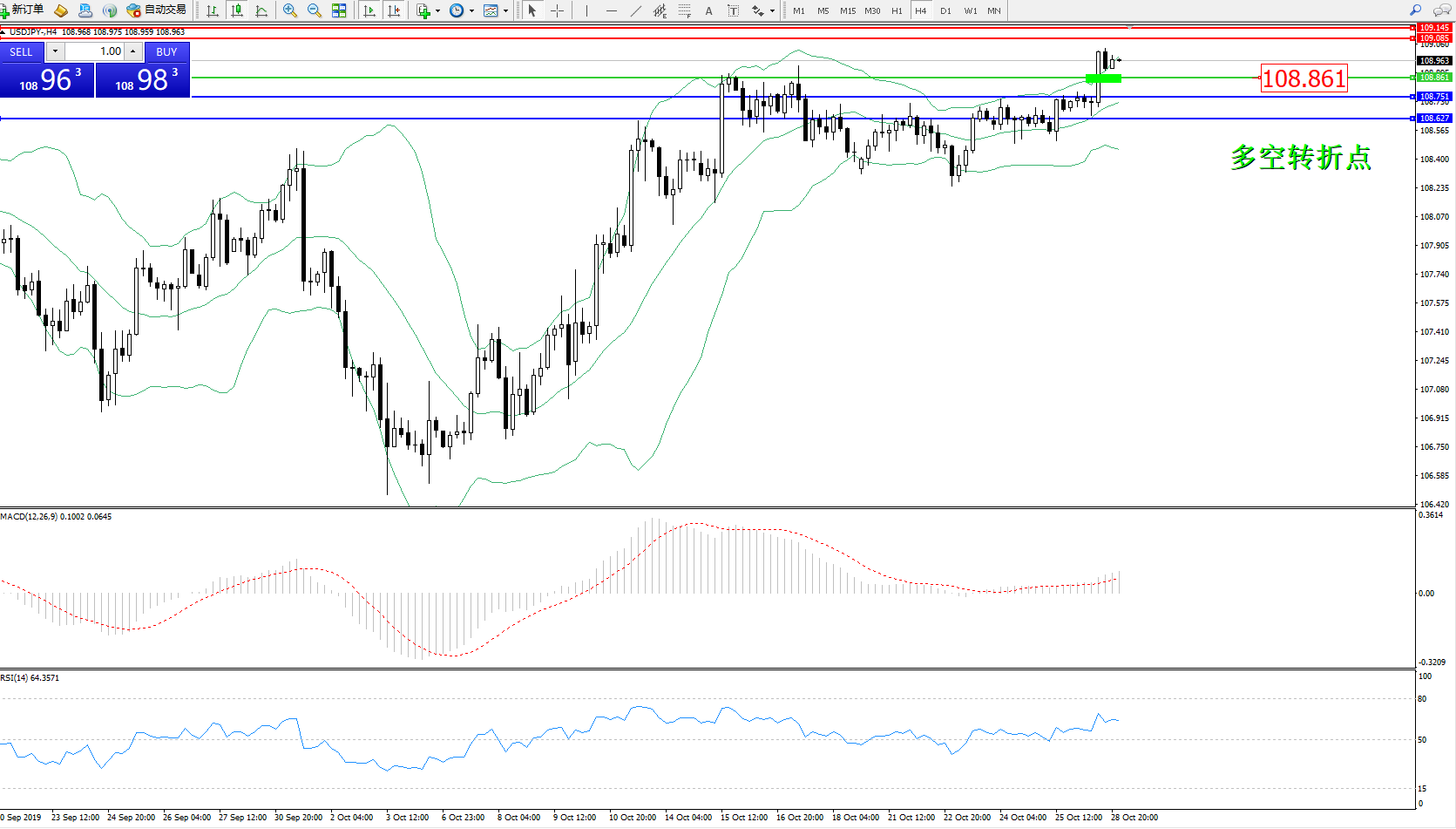This screenshot has height=829, width=1456.
Task: Open the chart templates dropdown arrow
Action: pos(505,11)
